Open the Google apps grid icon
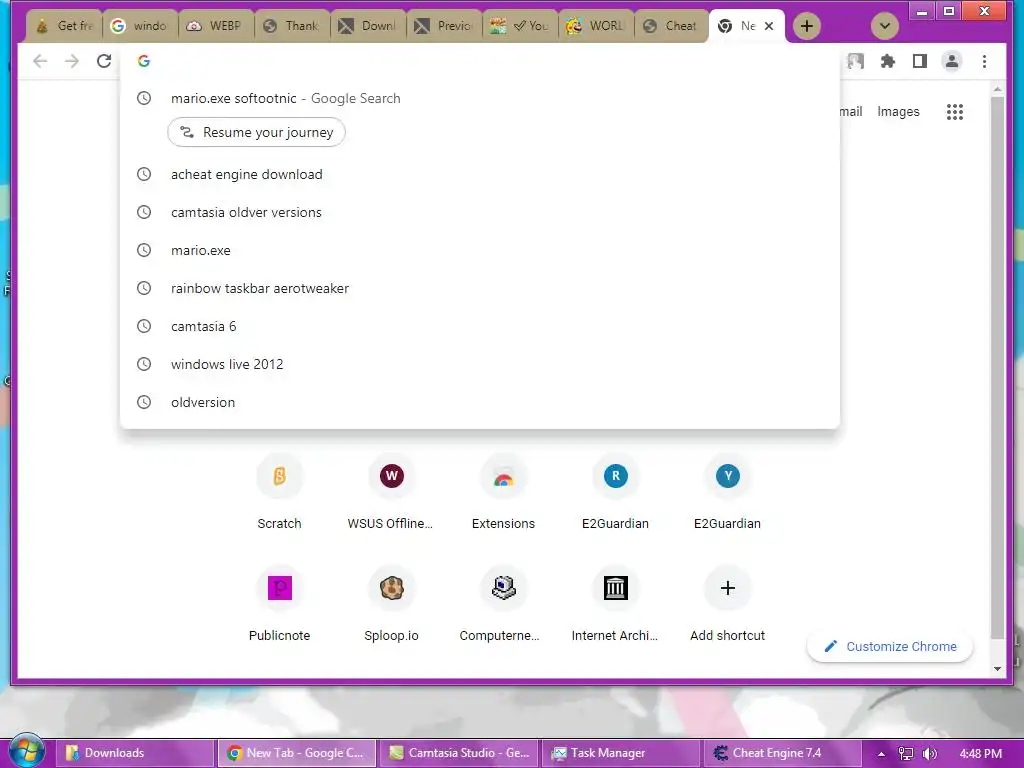The image size is (1024, 768). 955,112
